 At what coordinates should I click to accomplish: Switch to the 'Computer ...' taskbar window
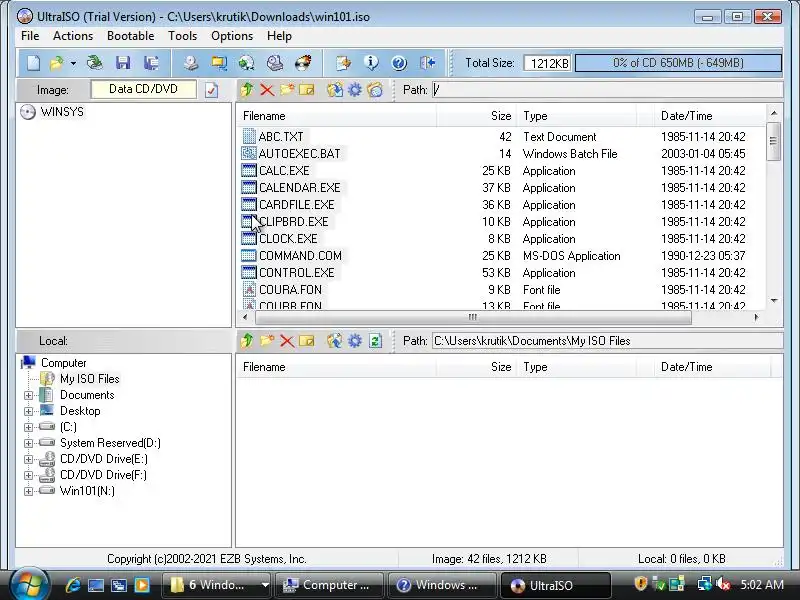click(329, 585)
